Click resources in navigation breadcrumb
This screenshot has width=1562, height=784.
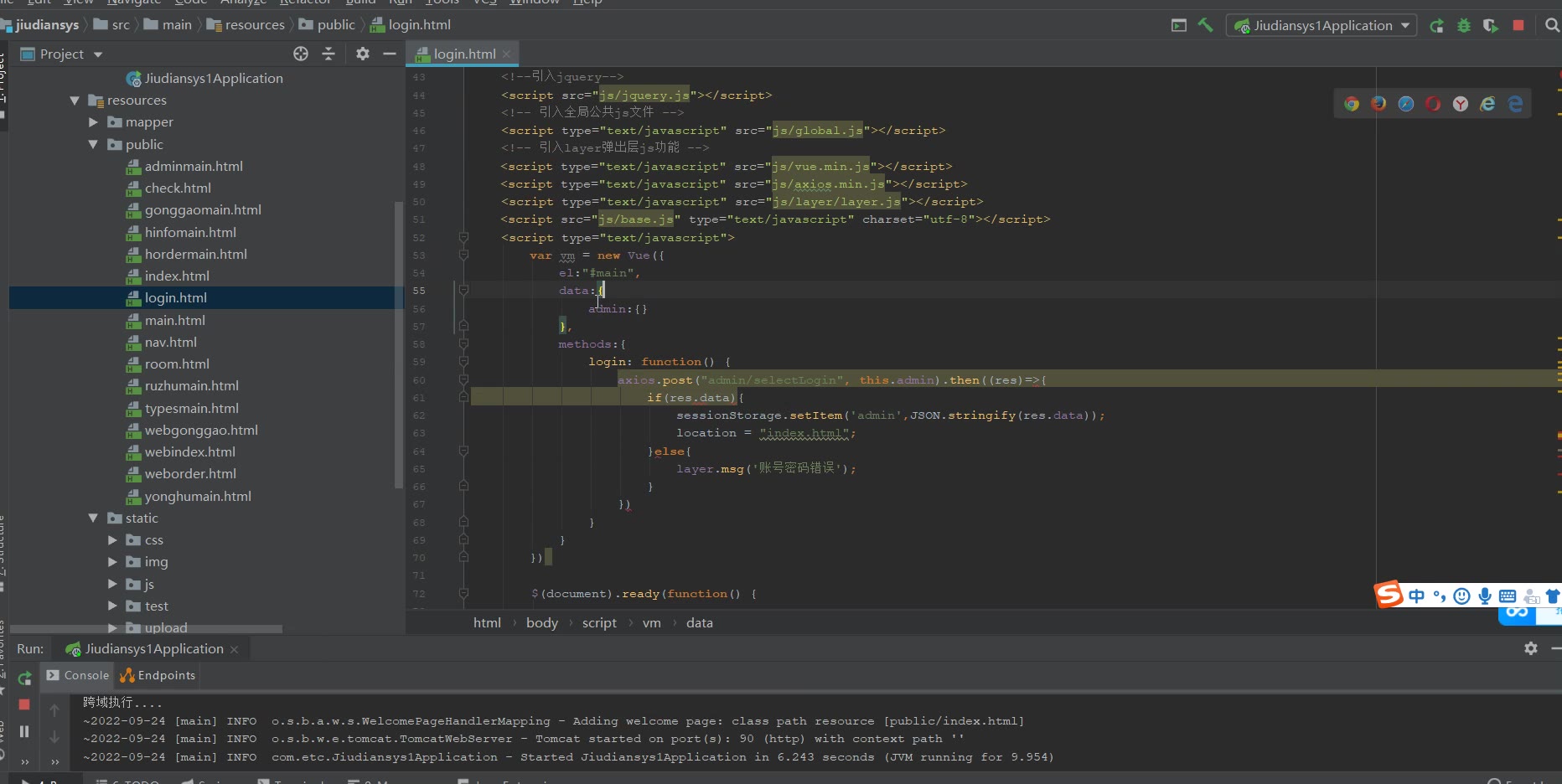(x=255, y=25)
